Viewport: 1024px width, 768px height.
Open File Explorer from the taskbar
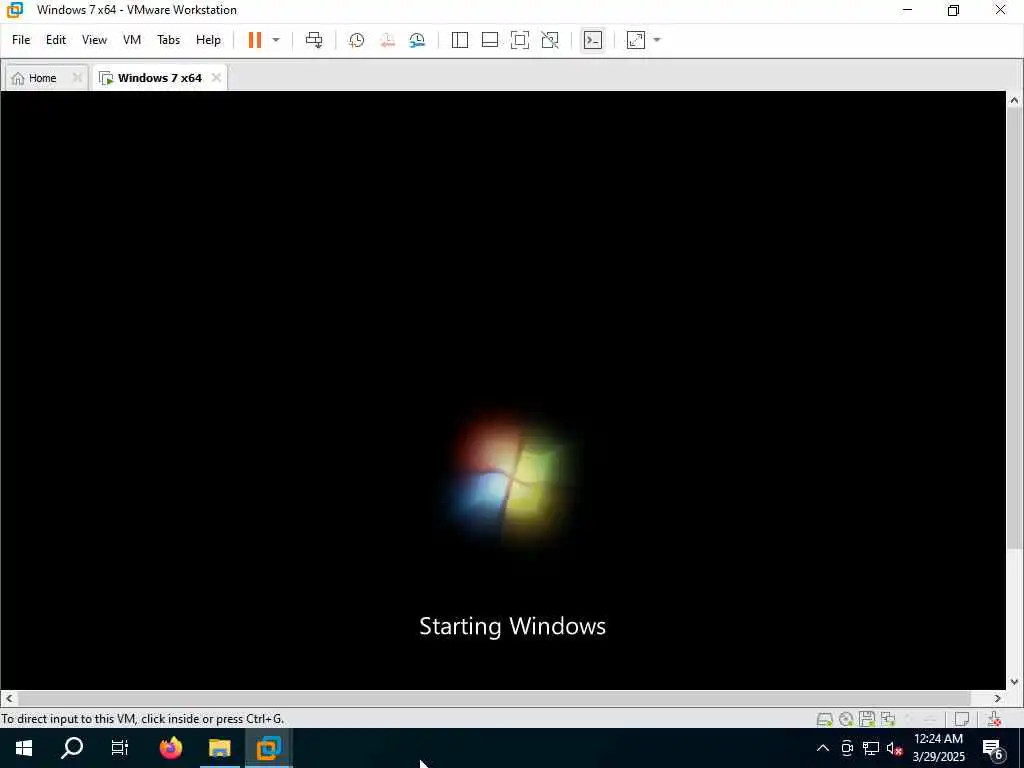(219, 748)
